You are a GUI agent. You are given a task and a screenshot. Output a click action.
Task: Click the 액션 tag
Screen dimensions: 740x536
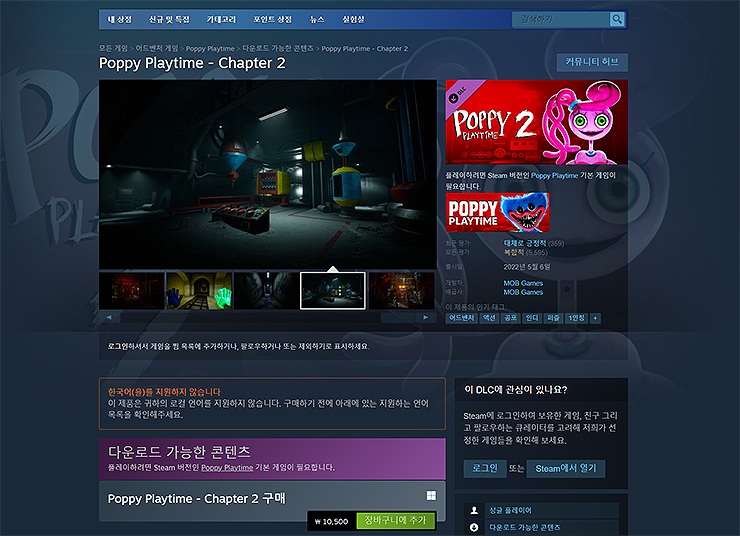[489, 318]
